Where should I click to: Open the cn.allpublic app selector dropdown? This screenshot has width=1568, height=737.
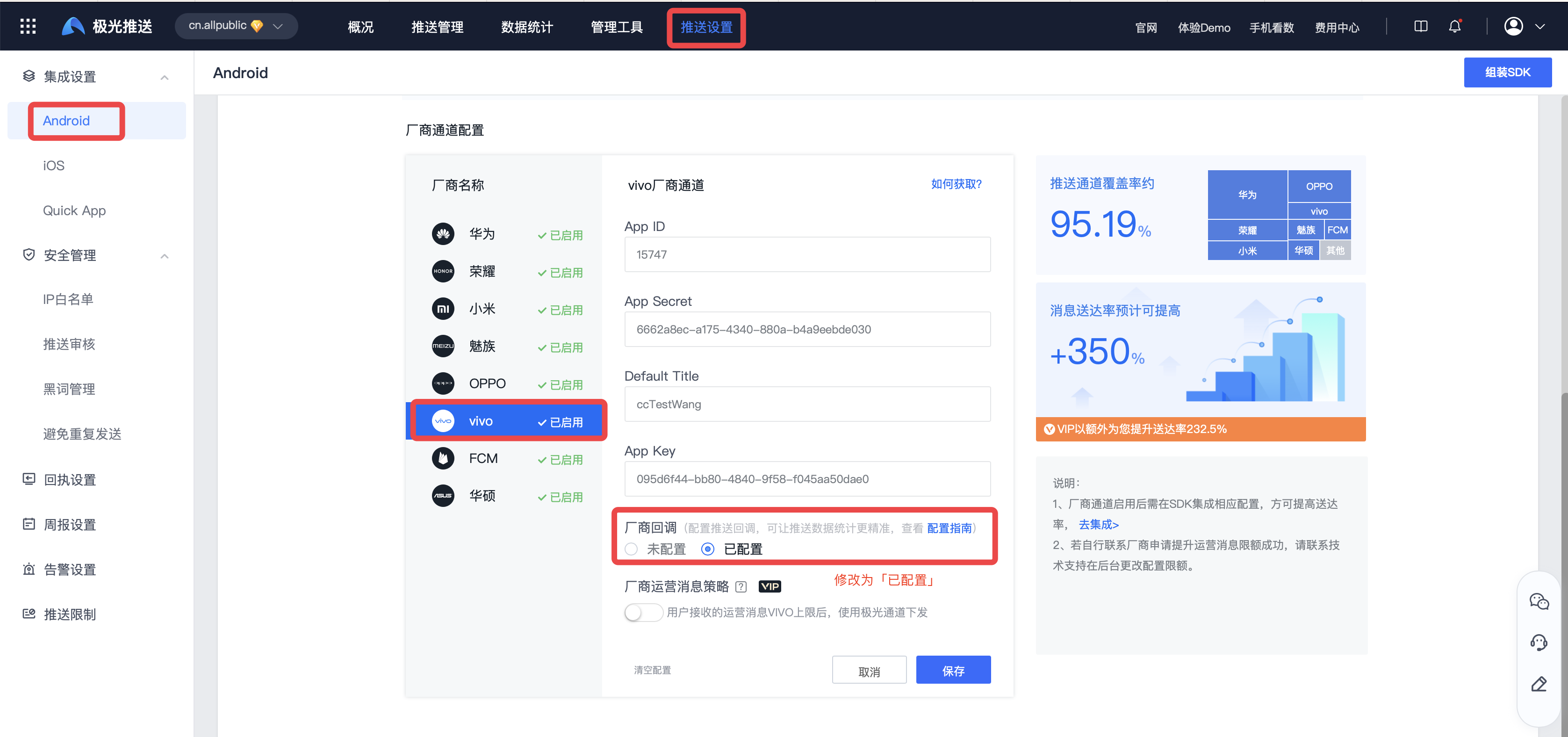[x=236, y=26]
